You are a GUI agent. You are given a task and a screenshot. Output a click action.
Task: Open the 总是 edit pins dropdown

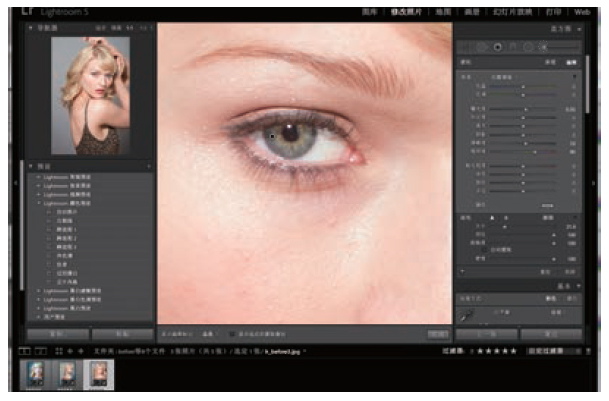pyautogui.click(x=209, y=334)
